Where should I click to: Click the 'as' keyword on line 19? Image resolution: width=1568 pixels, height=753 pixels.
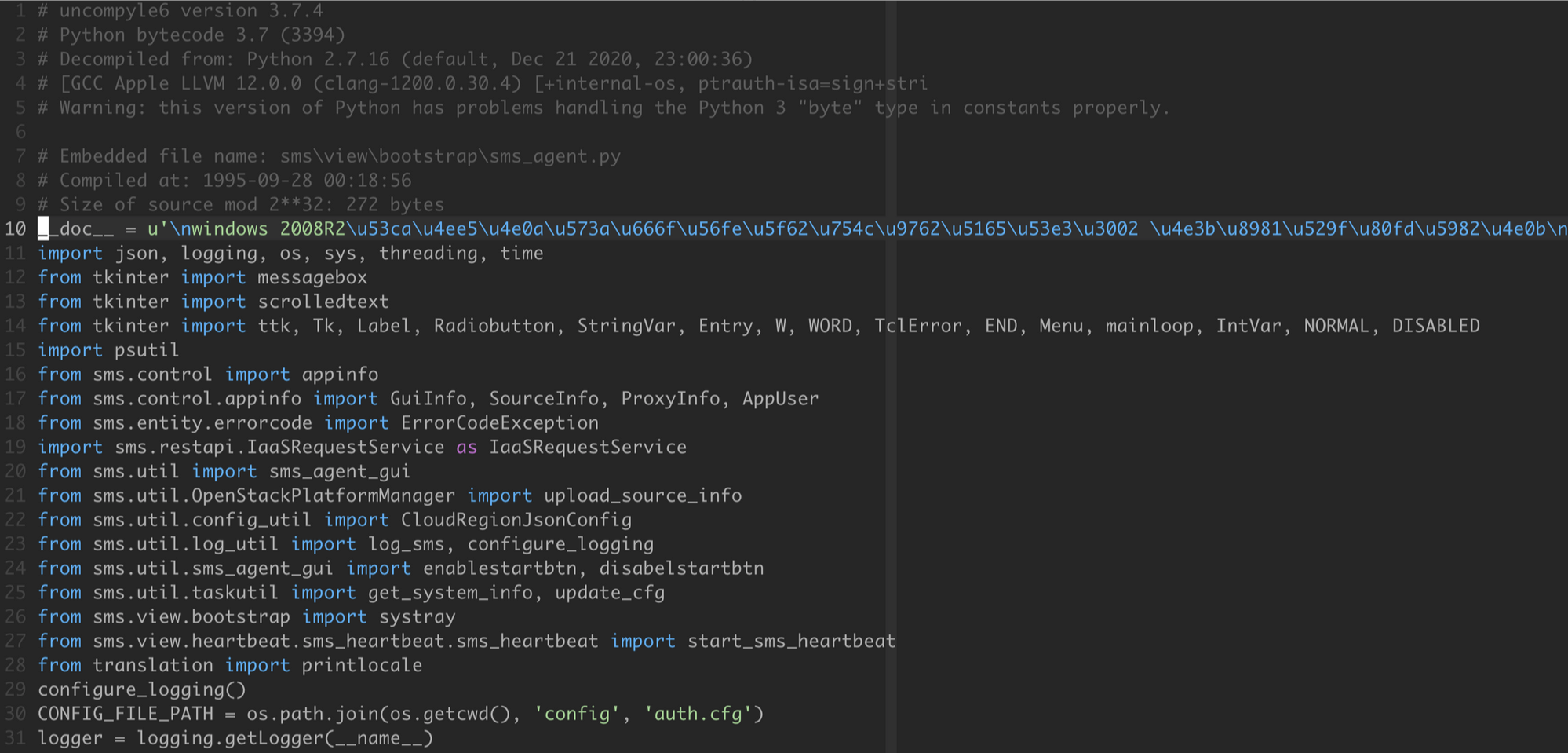coord(467,448)
